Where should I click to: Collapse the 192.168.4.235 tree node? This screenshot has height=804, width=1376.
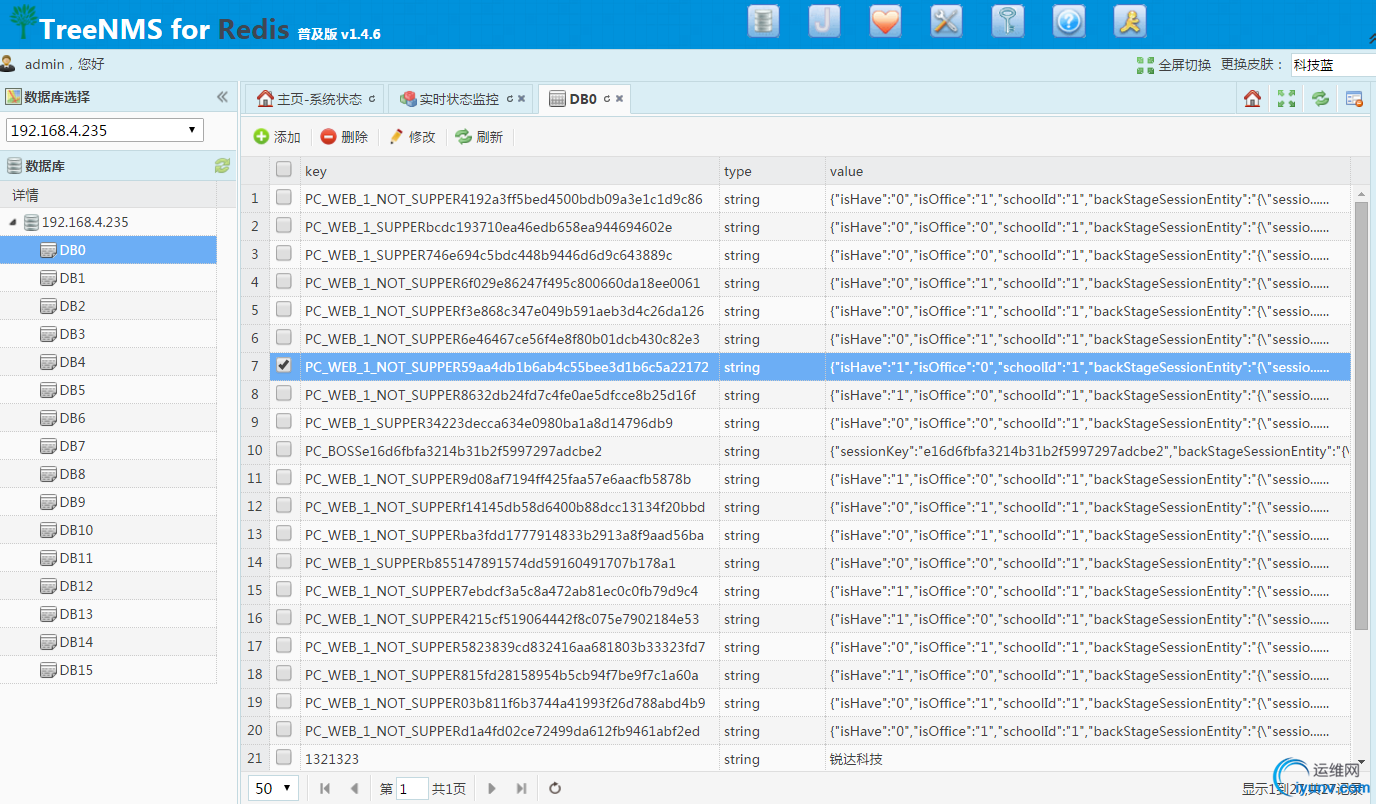(13, 222)
